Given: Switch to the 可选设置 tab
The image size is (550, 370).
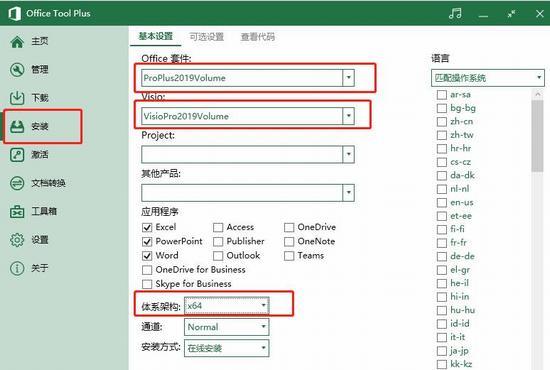Looking at the screenshot, I should click(x=207, y=36).
